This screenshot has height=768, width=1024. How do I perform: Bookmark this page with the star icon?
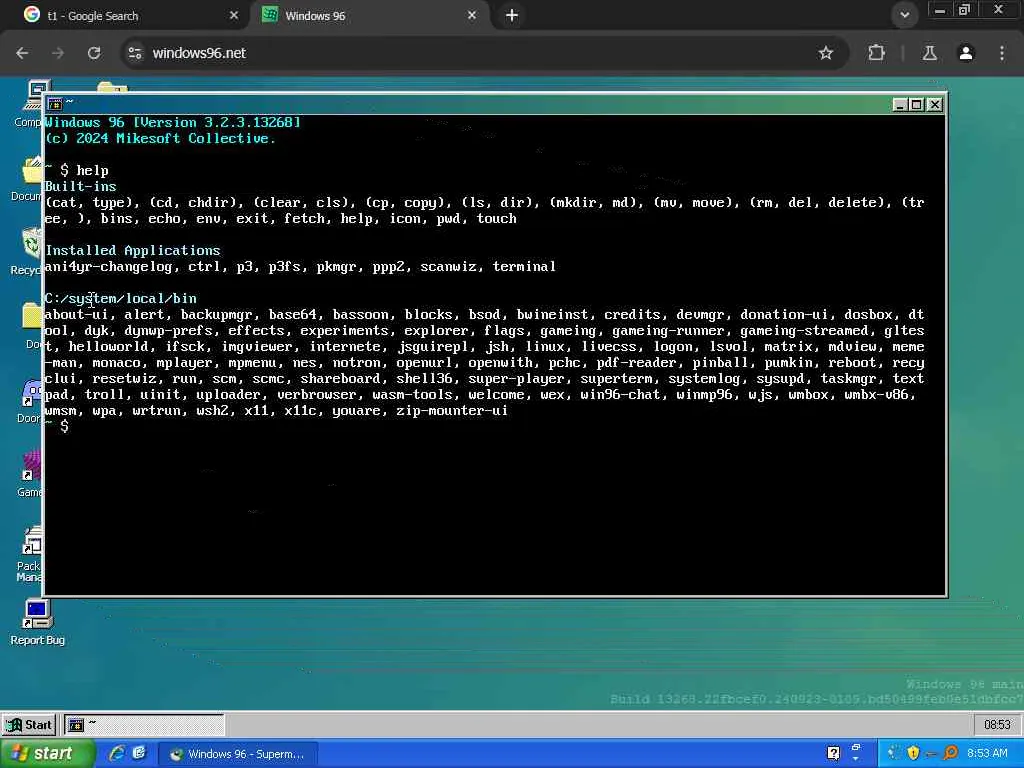click(x=826, y=53)
